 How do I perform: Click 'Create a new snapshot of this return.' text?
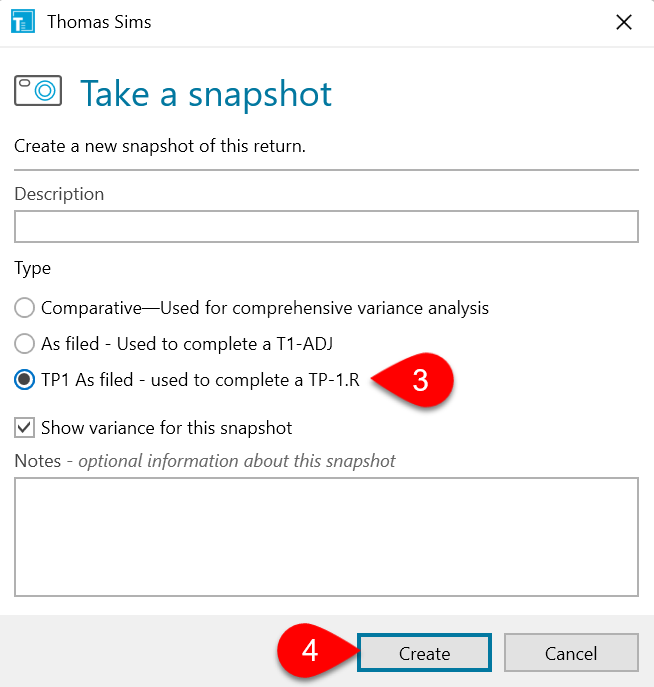[160, 146]
